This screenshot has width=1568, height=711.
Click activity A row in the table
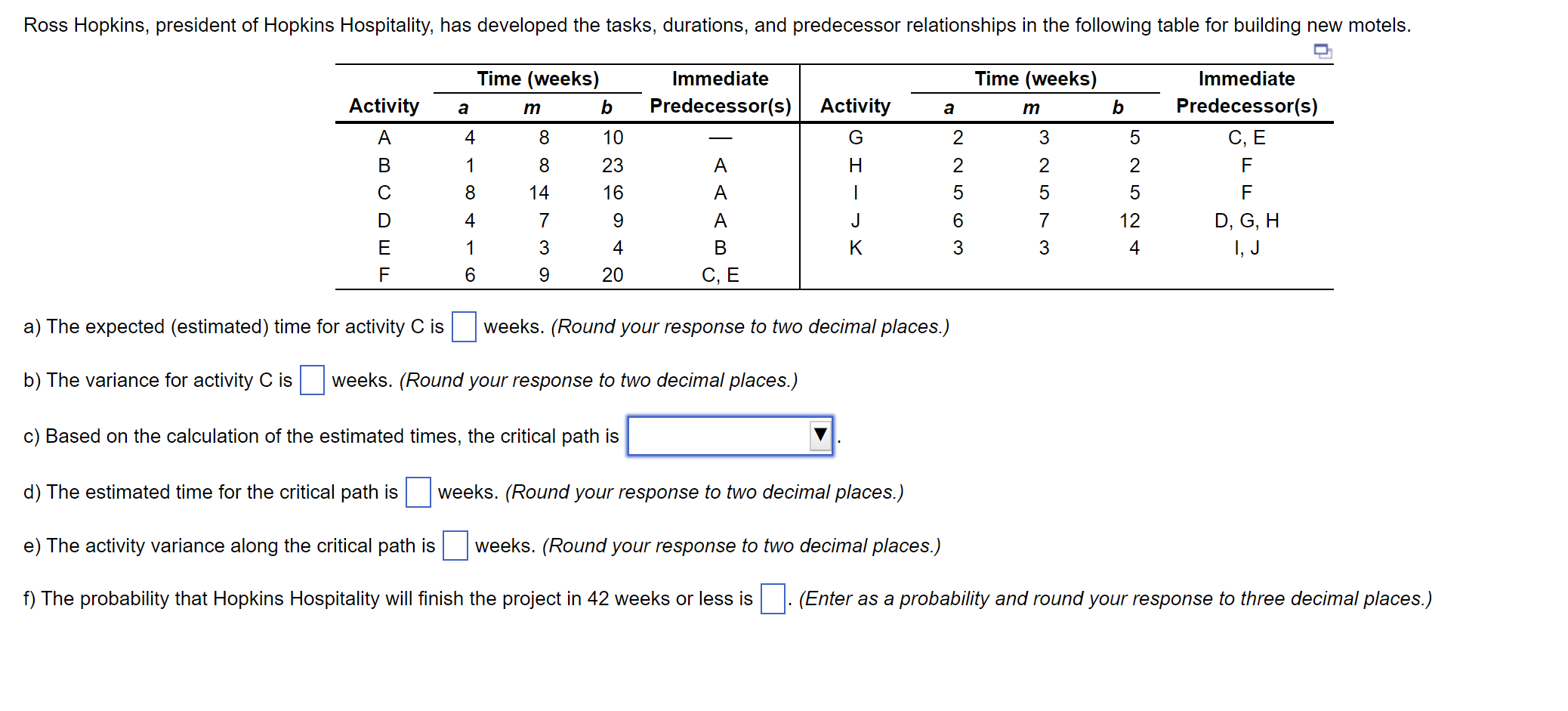pyautogui.click(x=384, y=138)
